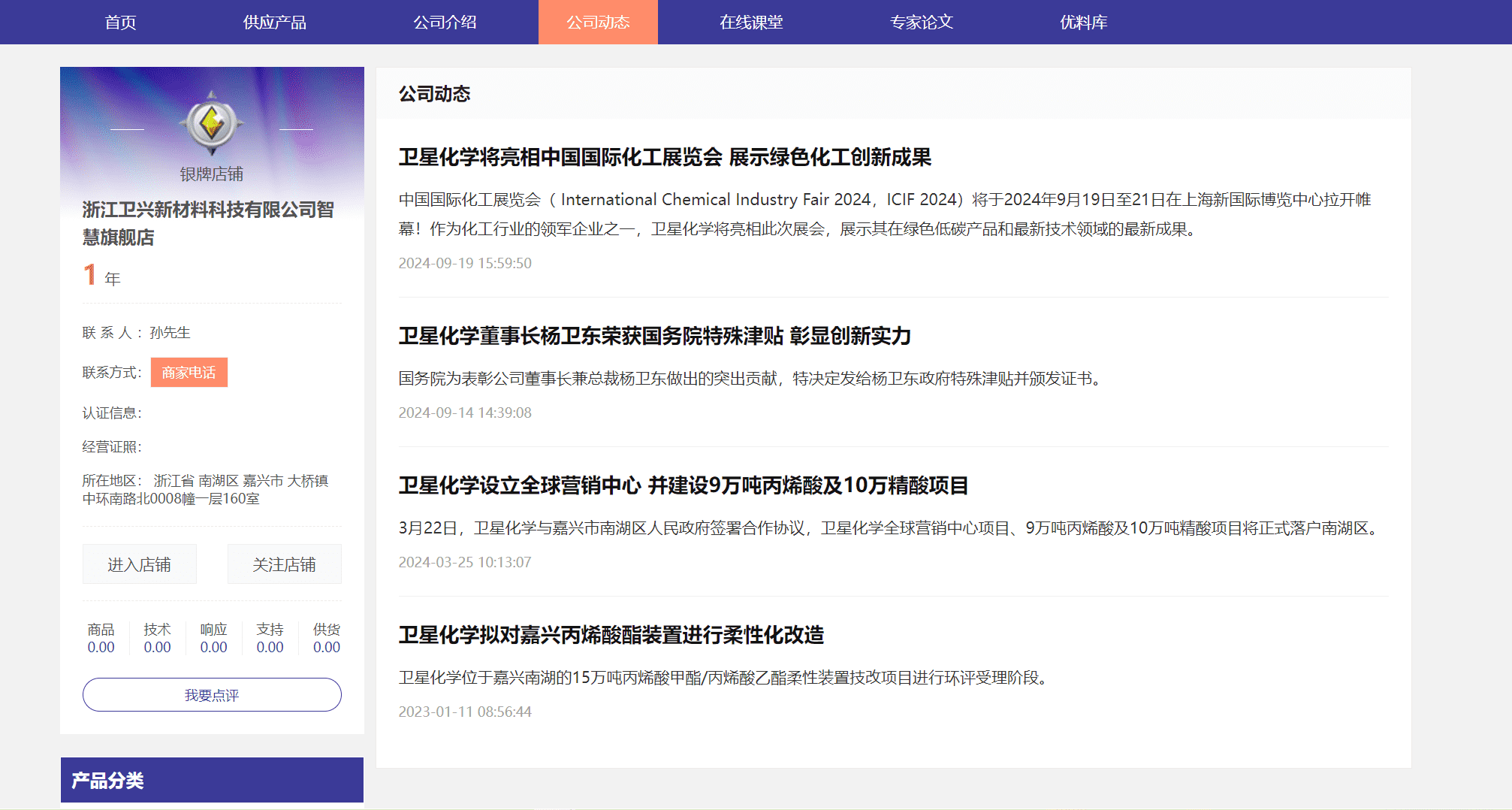Click the 公司动态 section heading
Image resolution: width=1512 pixels, height=810 pixels.
point(434,94)
